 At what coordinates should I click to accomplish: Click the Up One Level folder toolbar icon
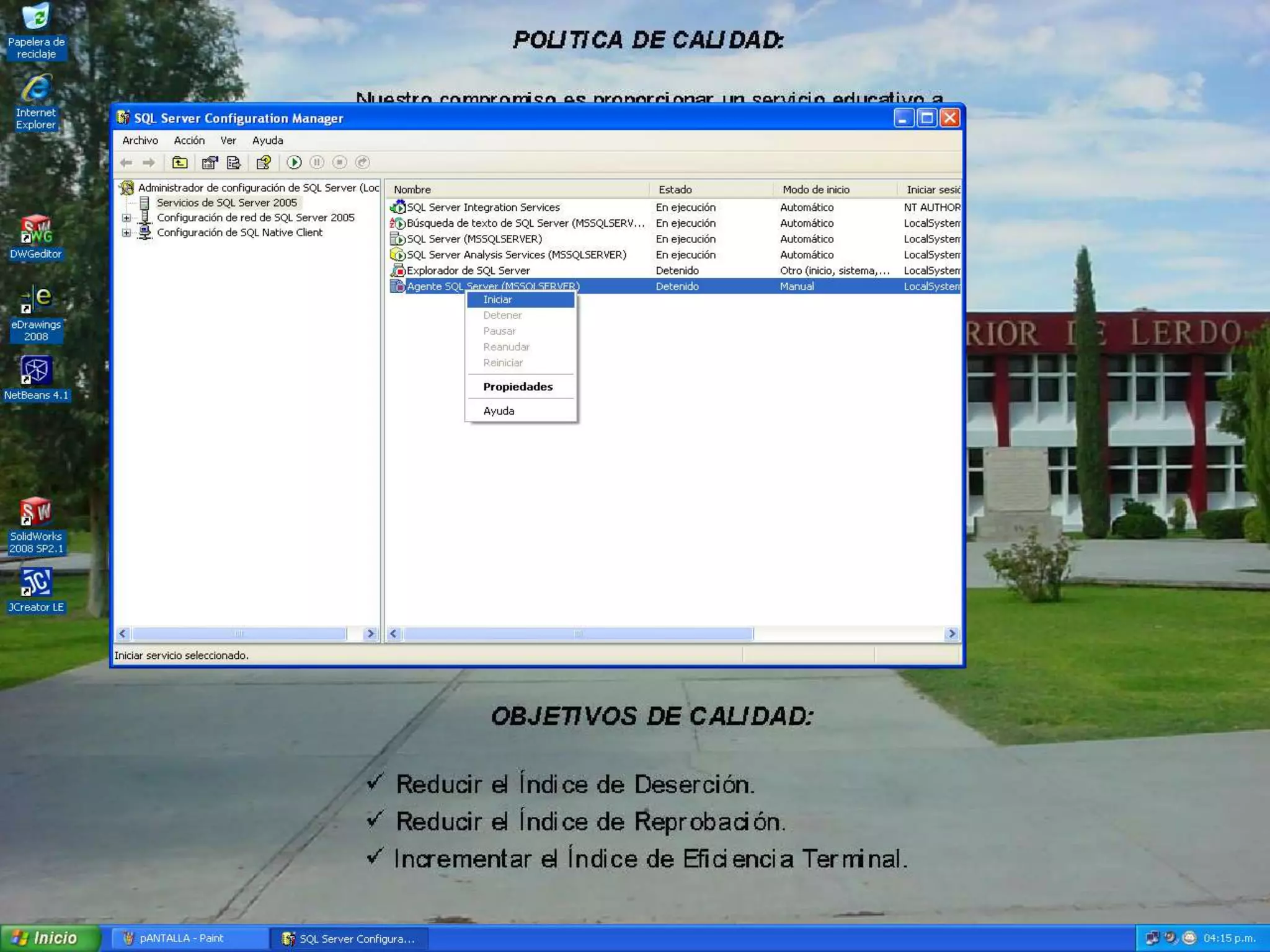(180, 162)
